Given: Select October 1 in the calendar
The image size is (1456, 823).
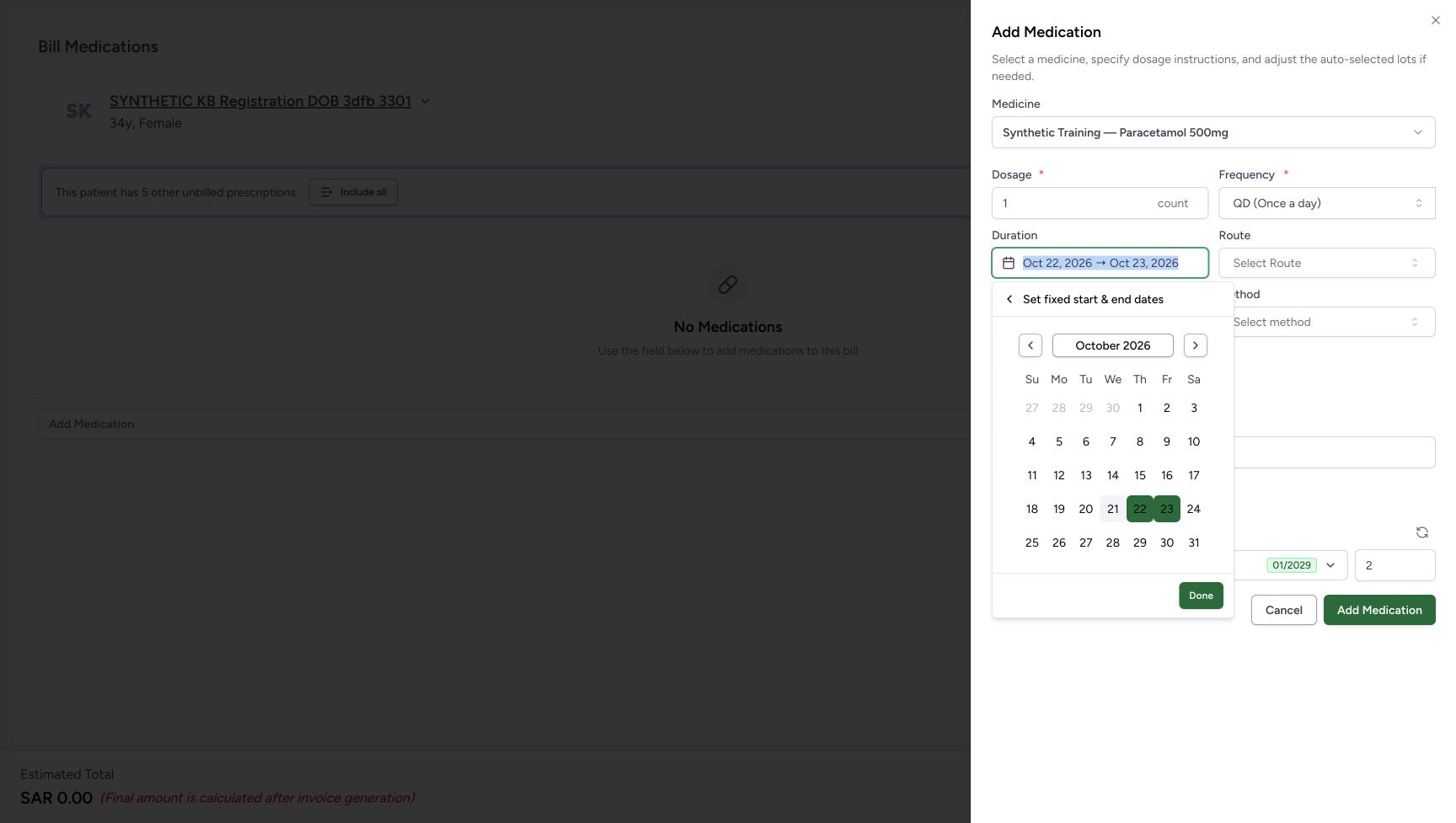Looking at the screenshot, I should pos(1140,408).
